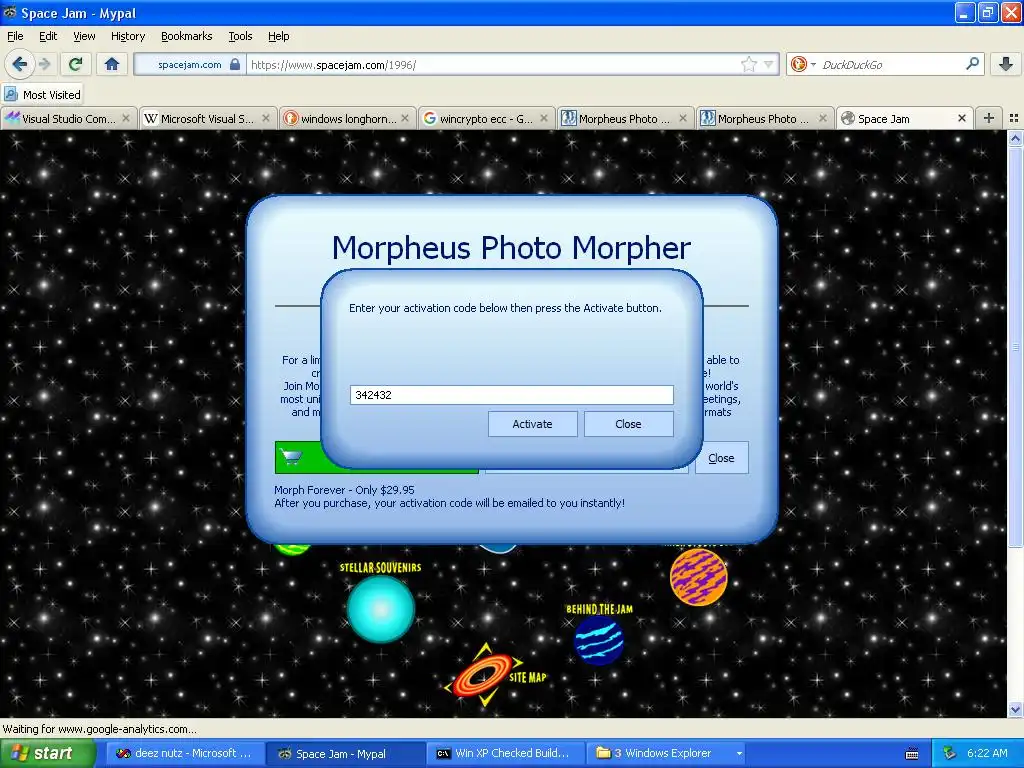The height and width of the screenshot is (768, 1024).
Task: Click the Morpheus Photo Morpher heading
Action: point(511,248)
